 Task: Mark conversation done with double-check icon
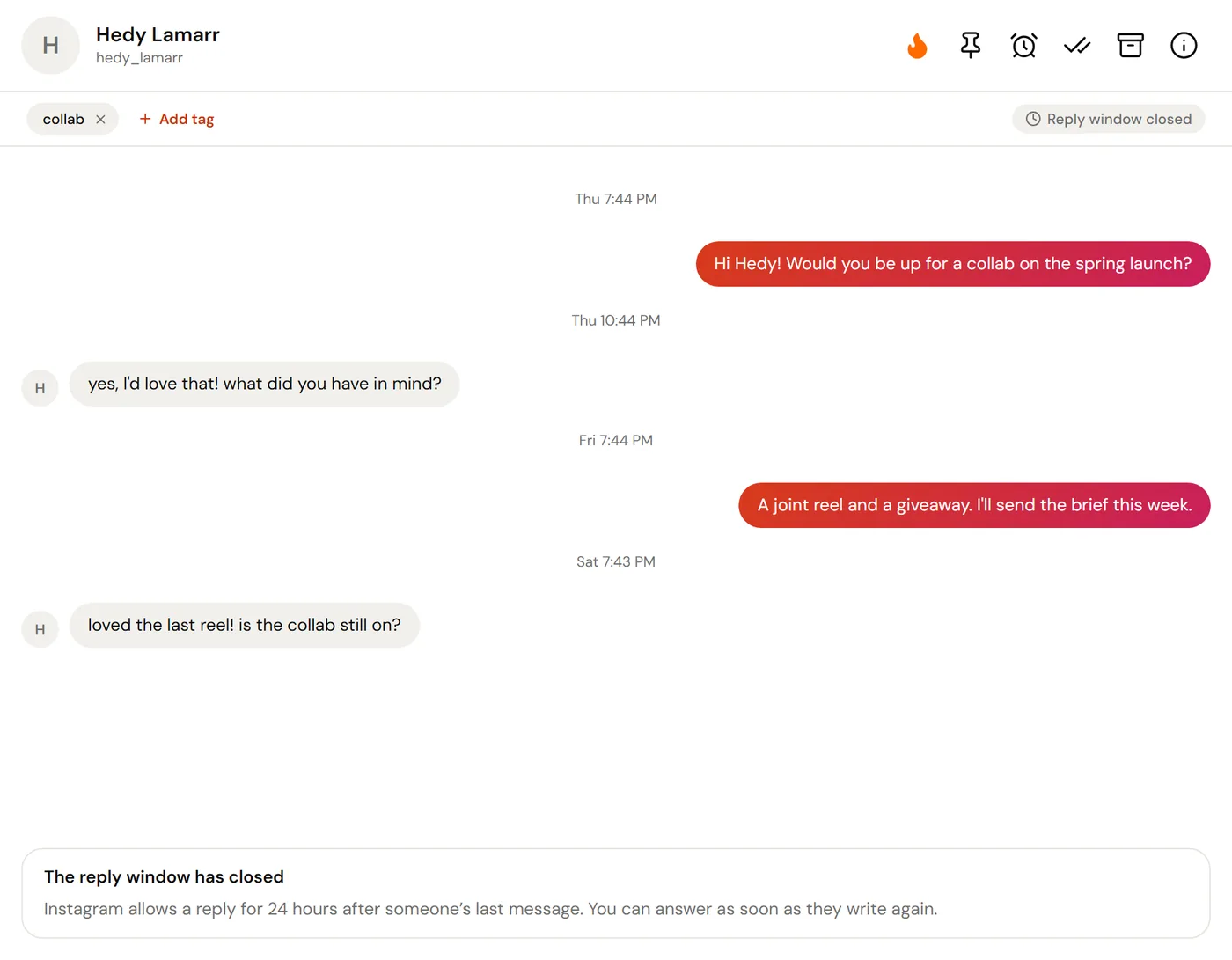click(1077, 46)
